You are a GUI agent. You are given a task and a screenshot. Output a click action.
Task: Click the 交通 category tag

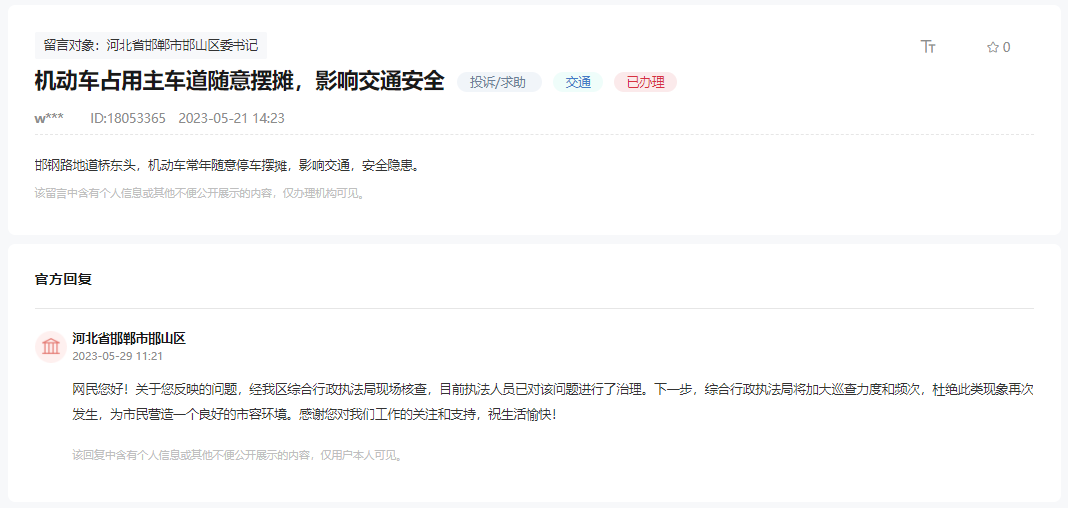tap(578, 82)
